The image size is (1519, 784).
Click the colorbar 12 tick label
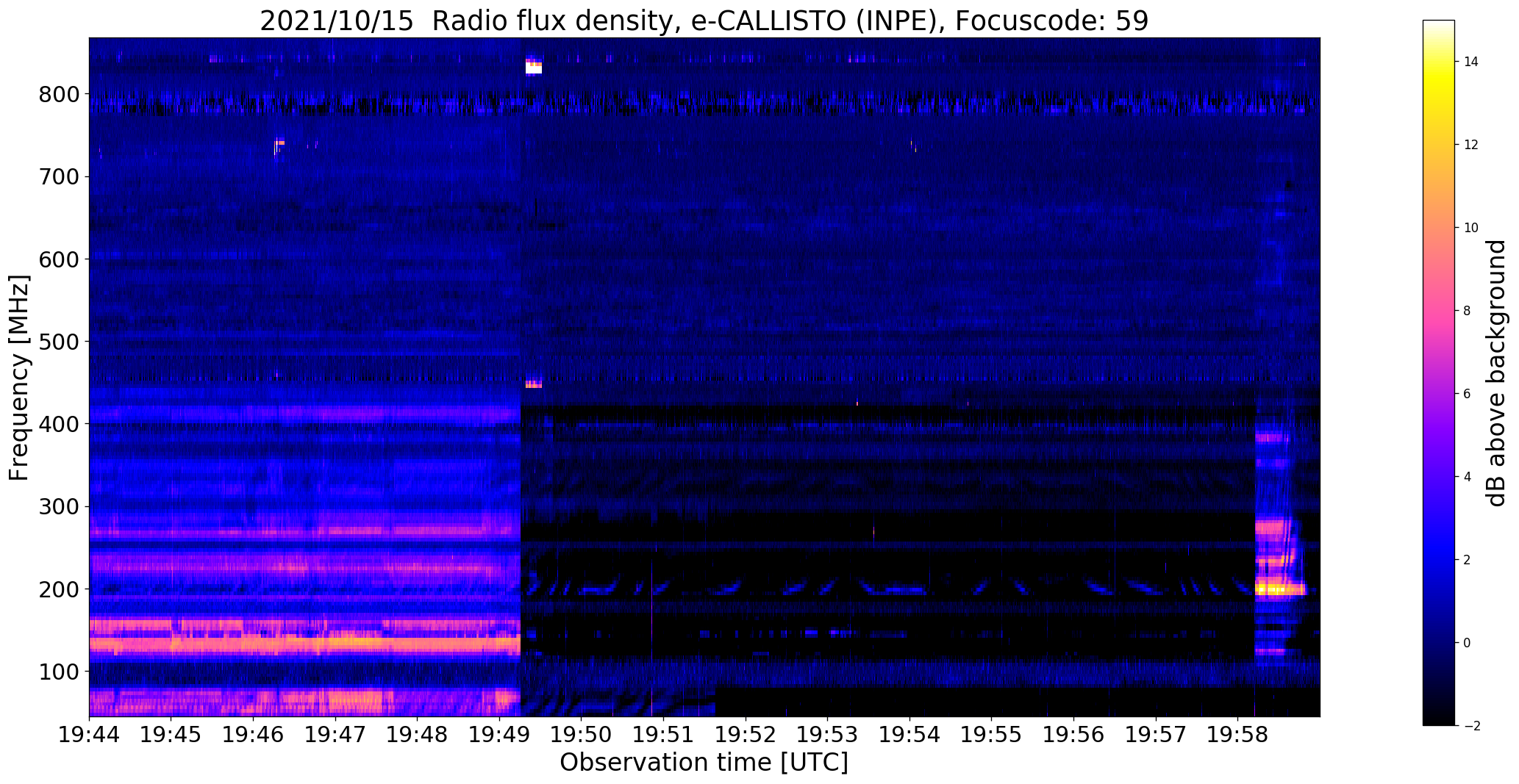tap(1471, 145)
